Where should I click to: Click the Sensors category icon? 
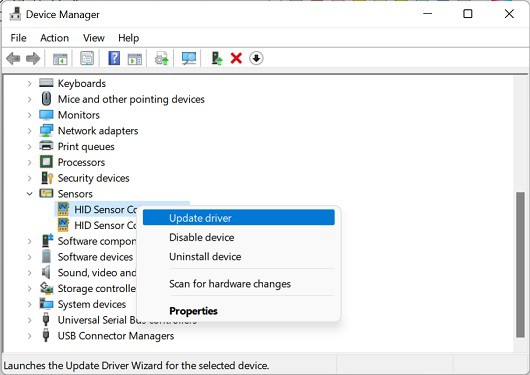46,193
